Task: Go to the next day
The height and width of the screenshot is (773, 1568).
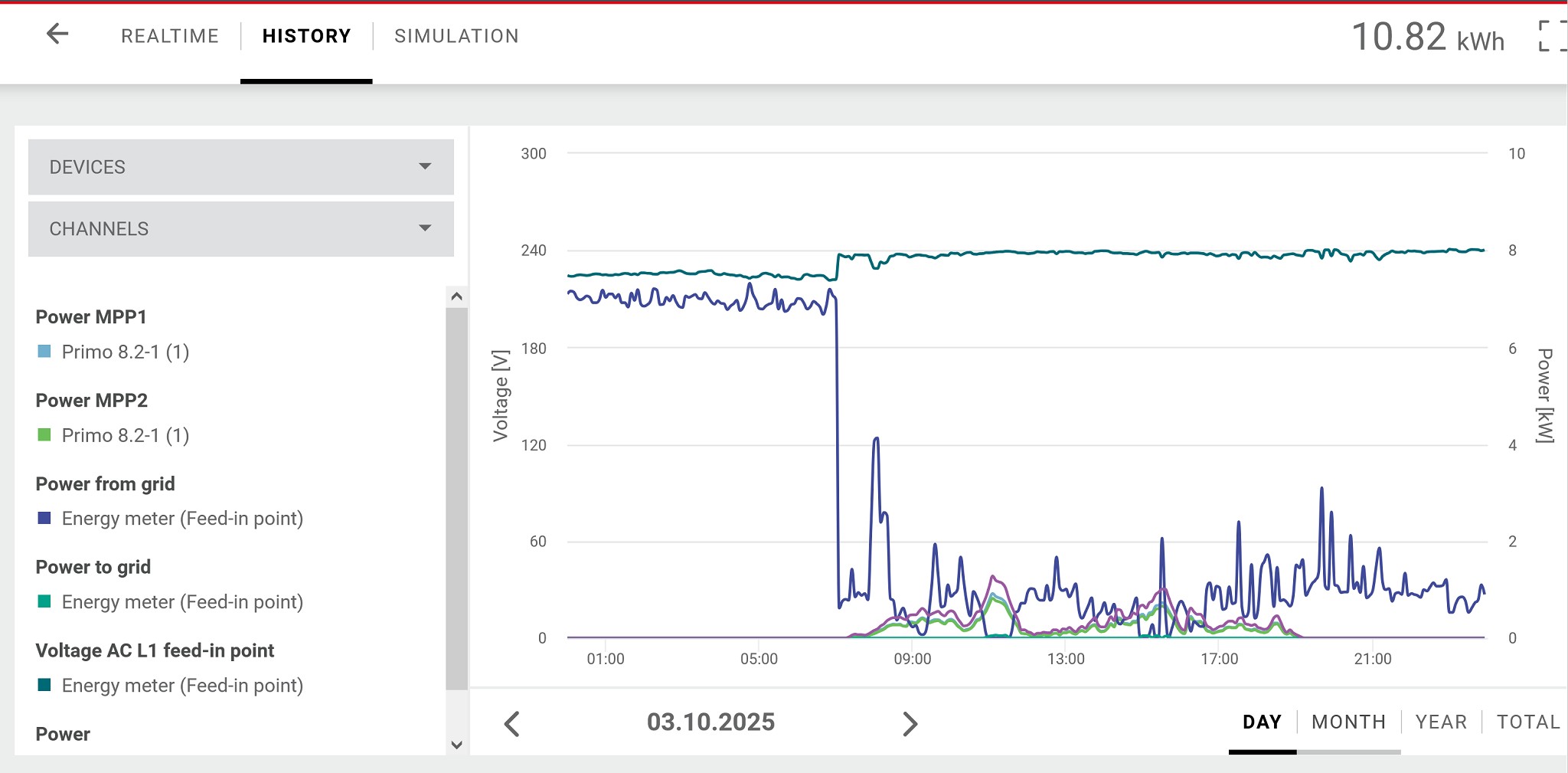Action: pos(910,723)
